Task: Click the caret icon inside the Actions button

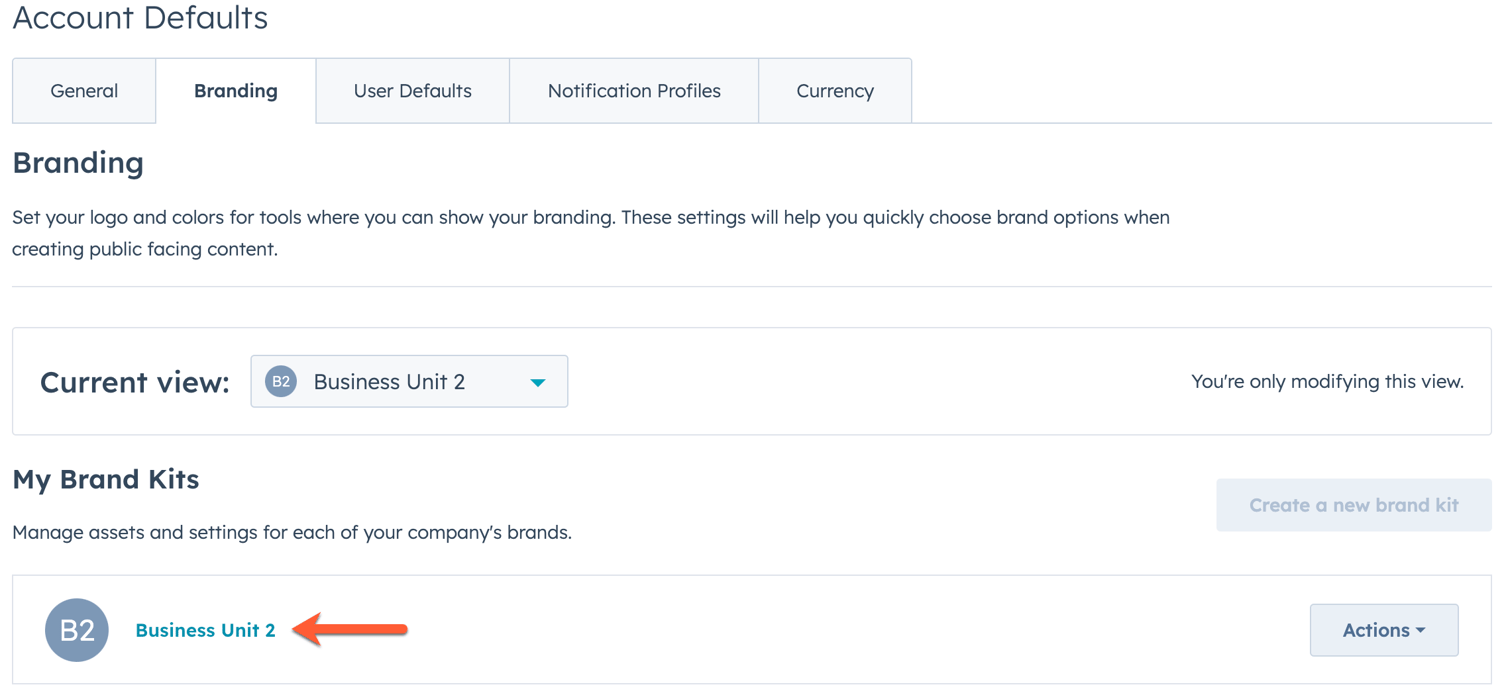Action: point(1419,630)
